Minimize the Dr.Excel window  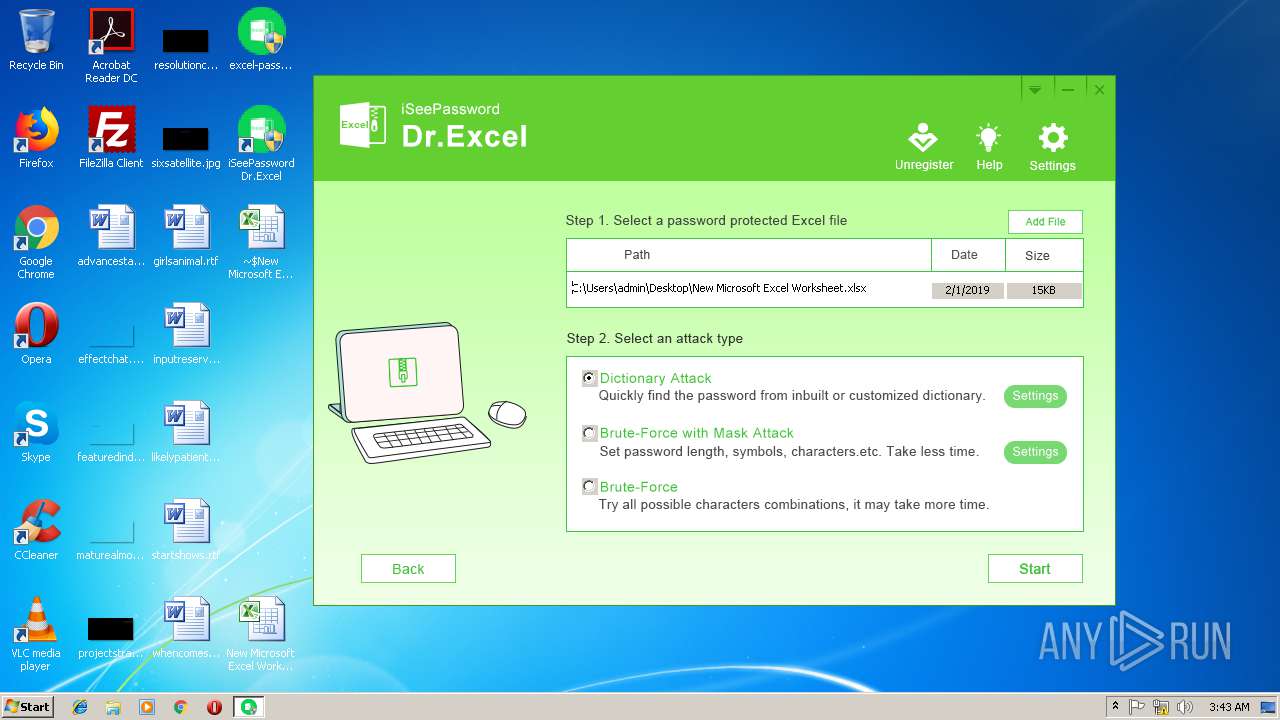[1068, 90]
